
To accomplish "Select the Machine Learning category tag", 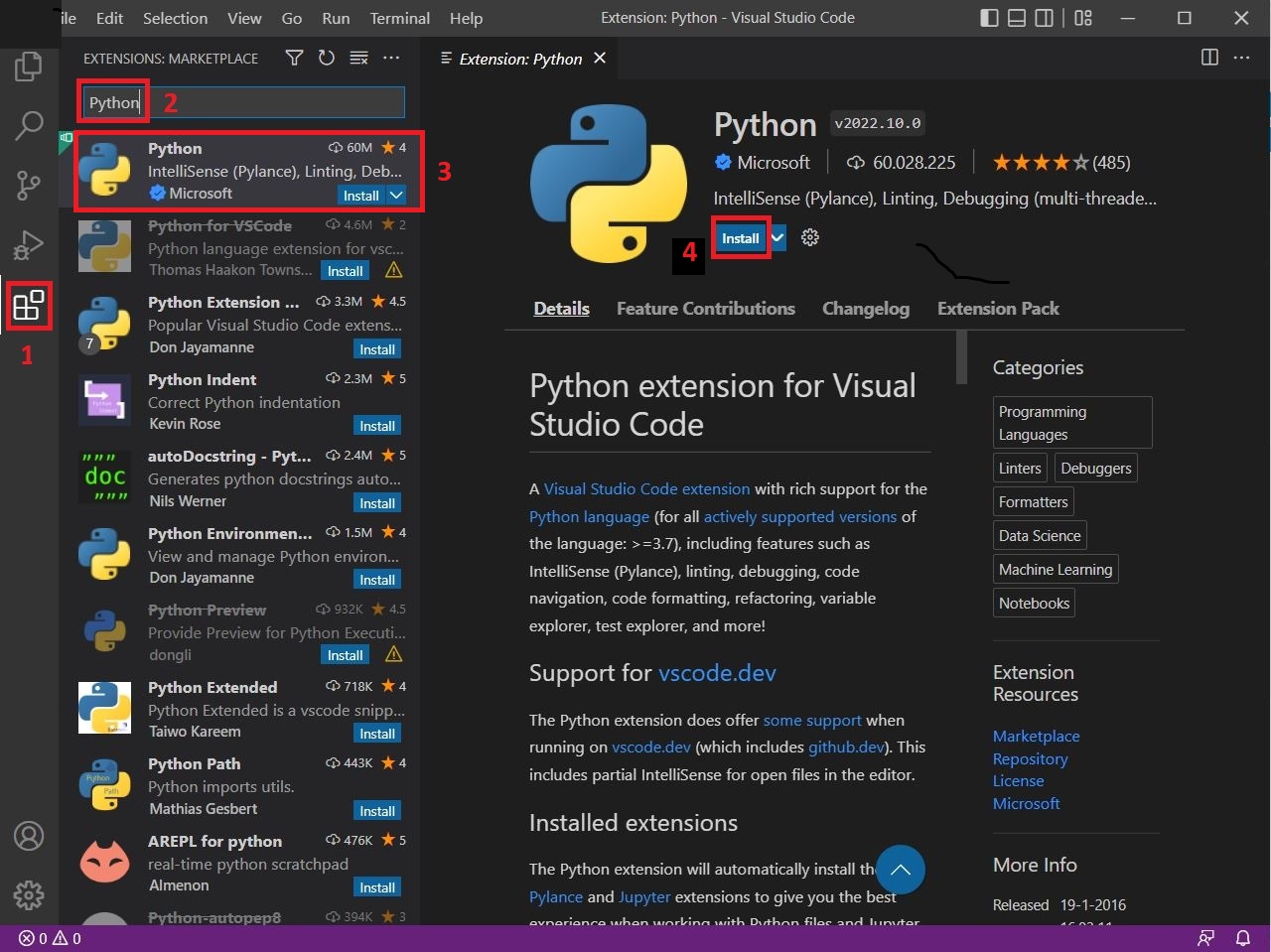I will click(1056, 570).
